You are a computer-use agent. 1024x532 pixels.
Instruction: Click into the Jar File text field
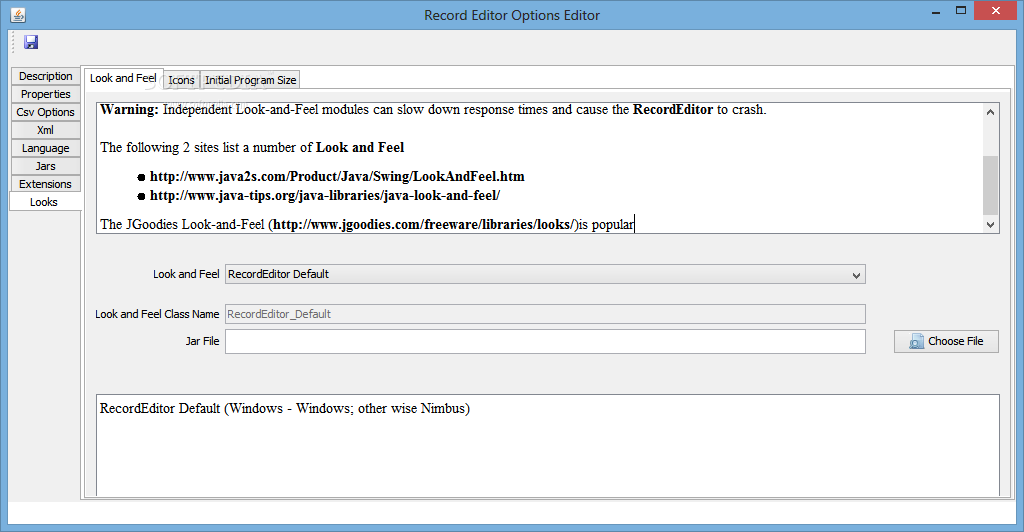coord(545,341)
